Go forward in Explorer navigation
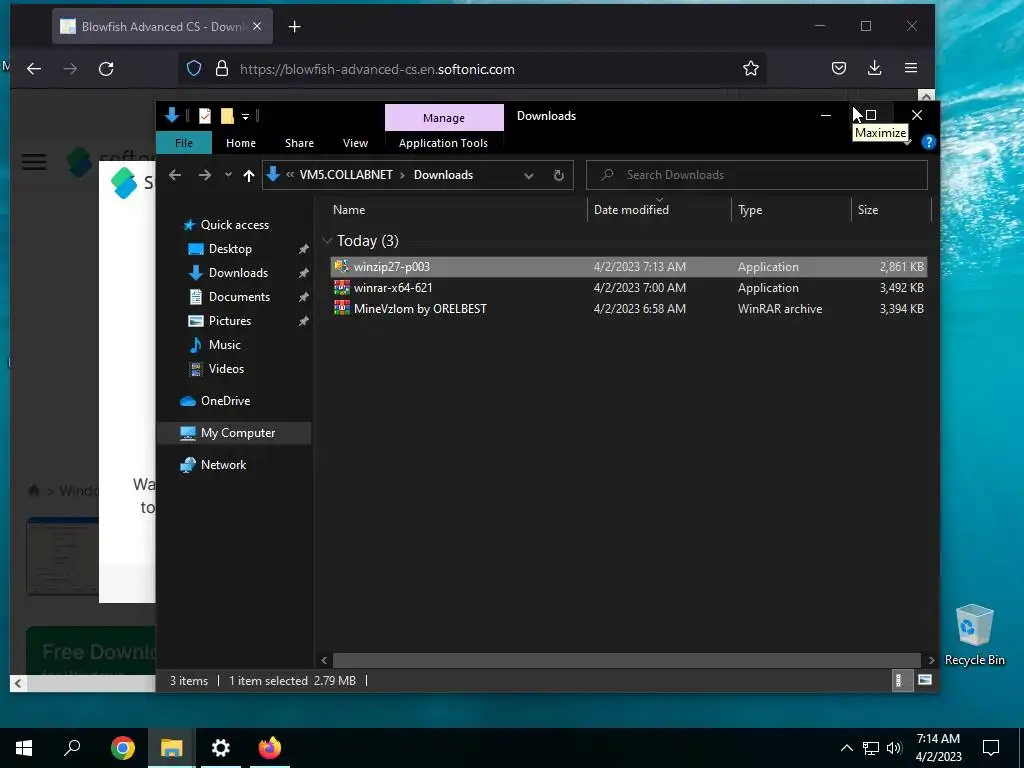 (x=204, y=175)
